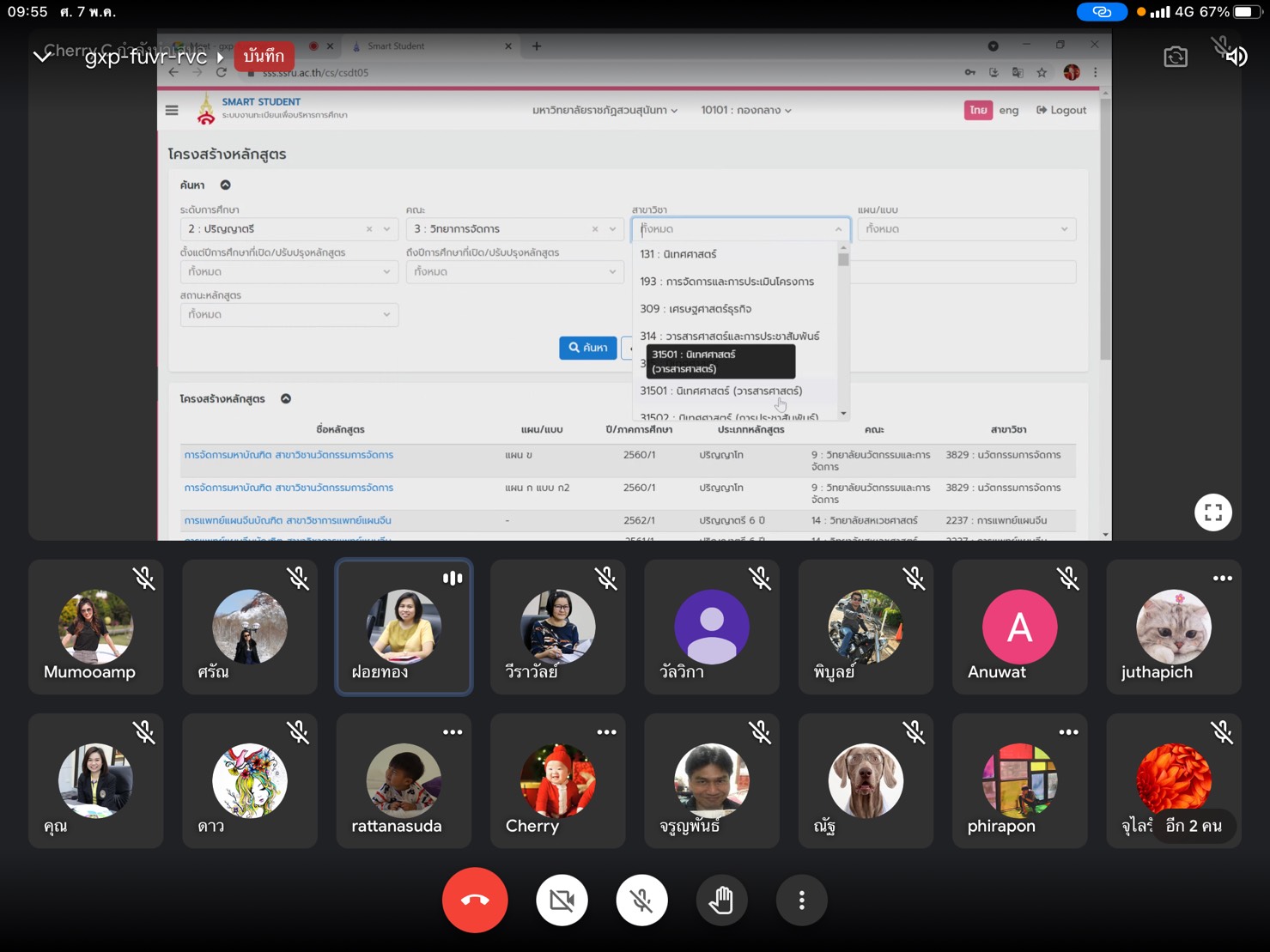Select option 309 from the dropdown list
This screenshot has width=1270, height=952.
(696, 309)
